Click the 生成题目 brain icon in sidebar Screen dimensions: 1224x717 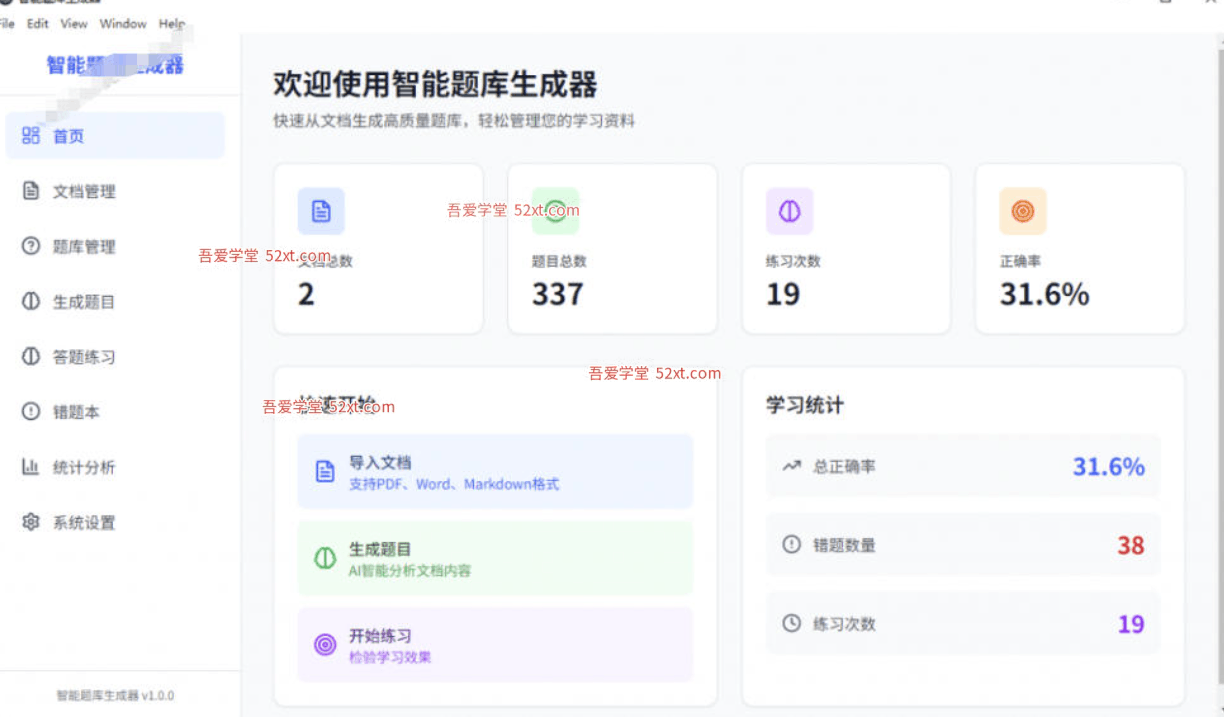(x=31, y=301)
